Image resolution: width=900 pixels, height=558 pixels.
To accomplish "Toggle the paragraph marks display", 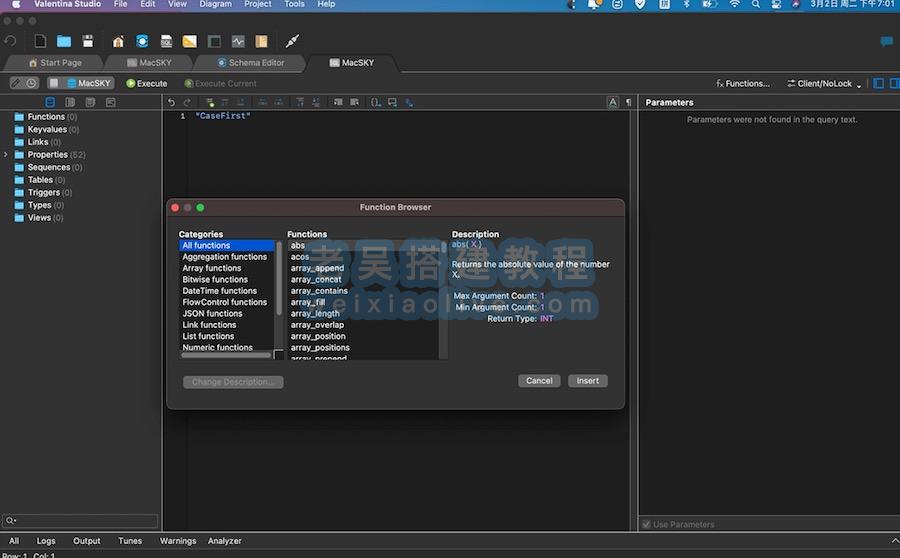I will (629, 102).
